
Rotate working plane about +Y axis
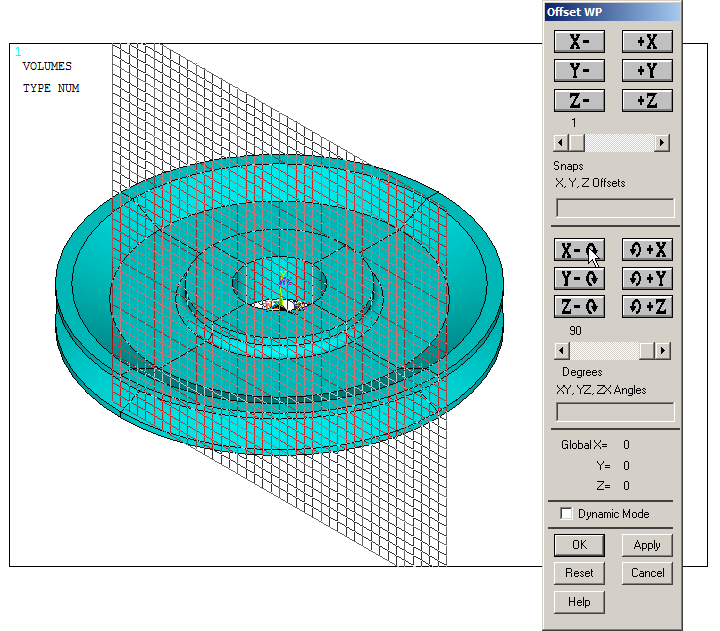(647, 278)
